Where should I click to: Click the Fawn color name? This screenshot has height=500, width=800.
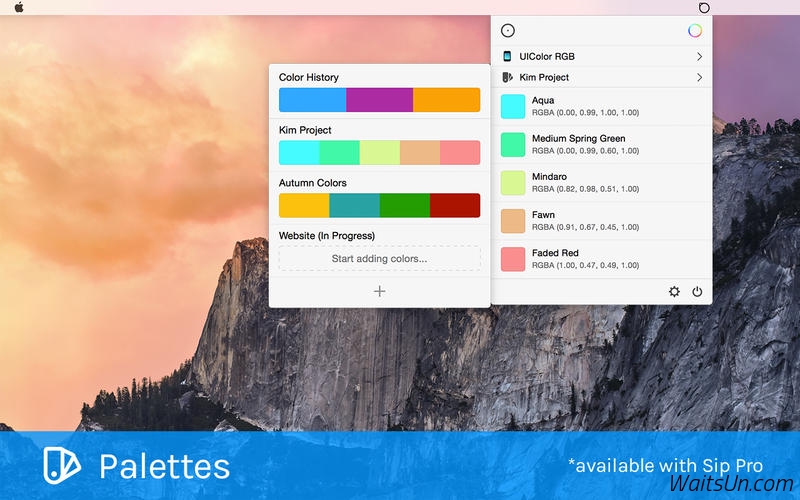coord(543,215)
